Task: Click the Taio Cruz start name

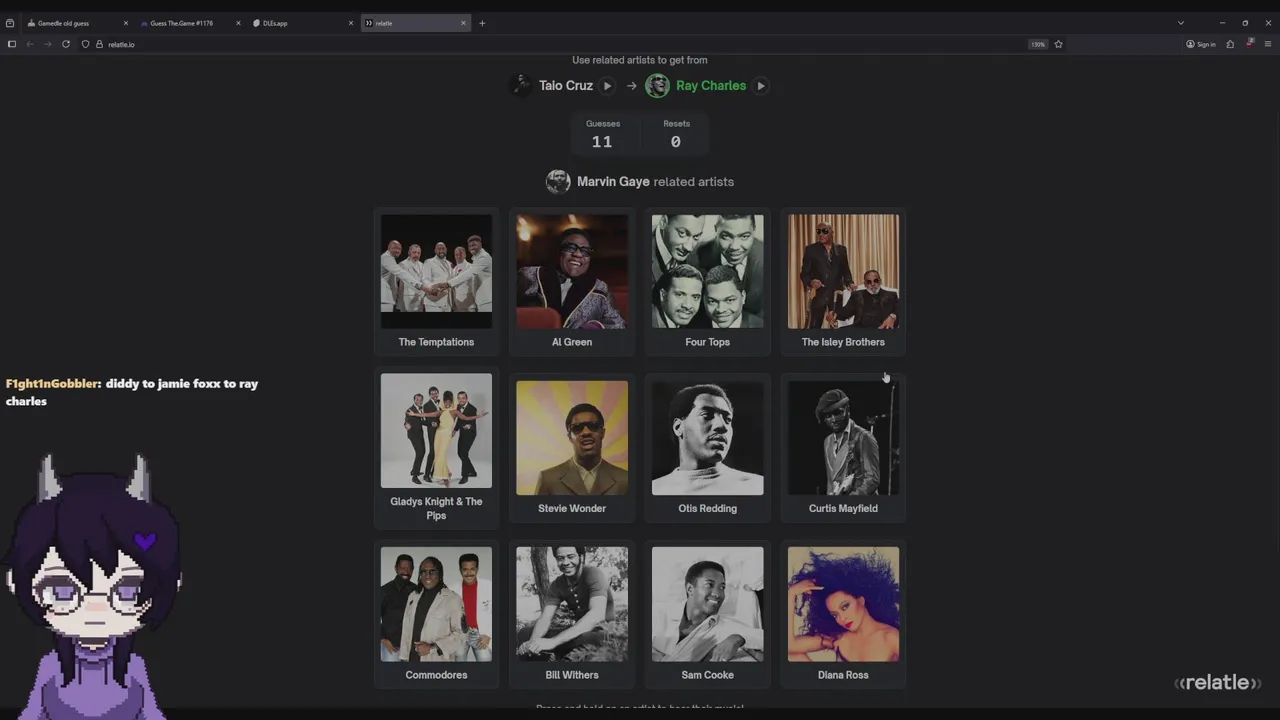Action: click(x=566, y=86)
